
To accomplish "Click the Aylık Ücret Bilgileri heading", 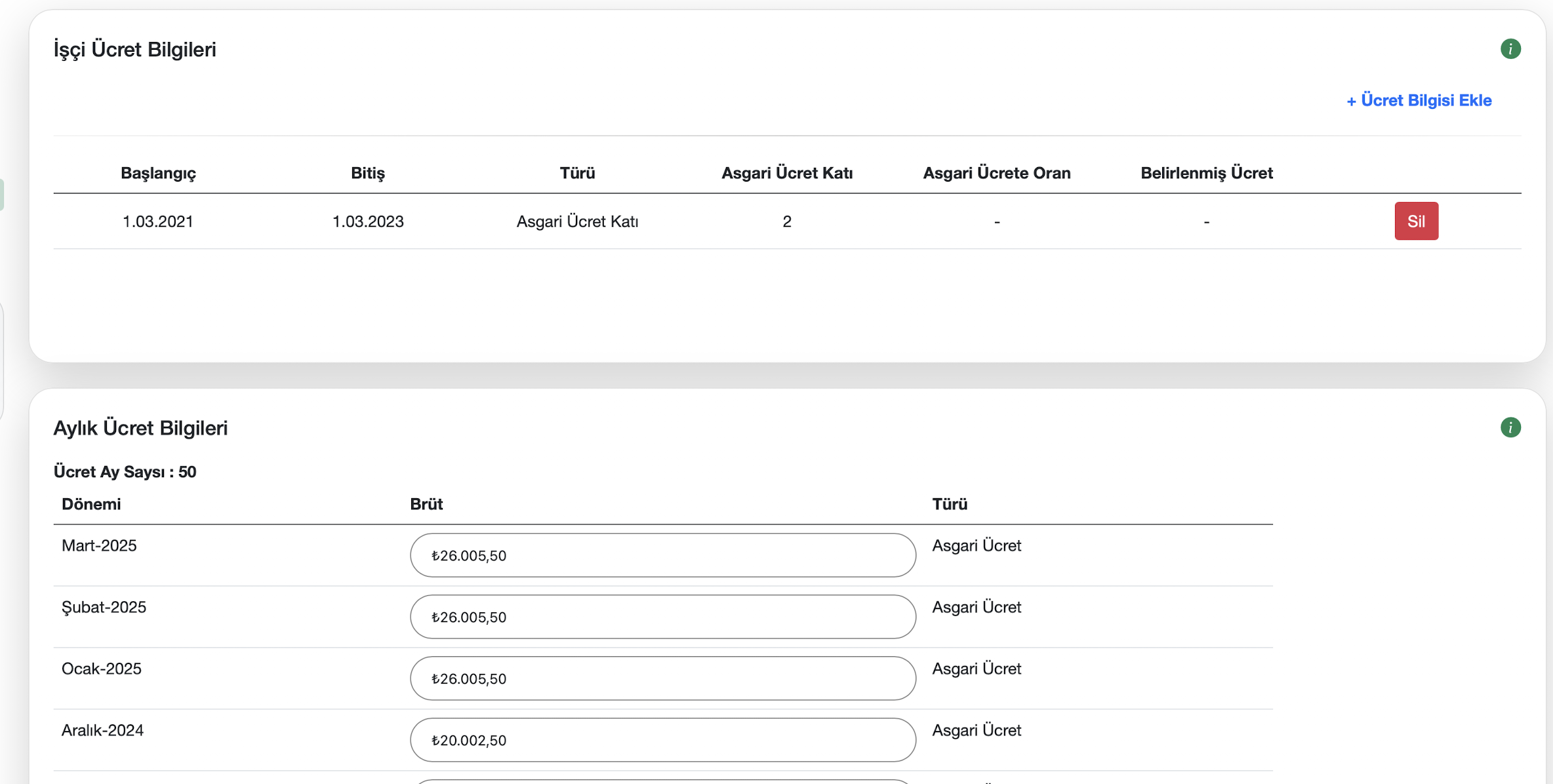I will [140, 428].
